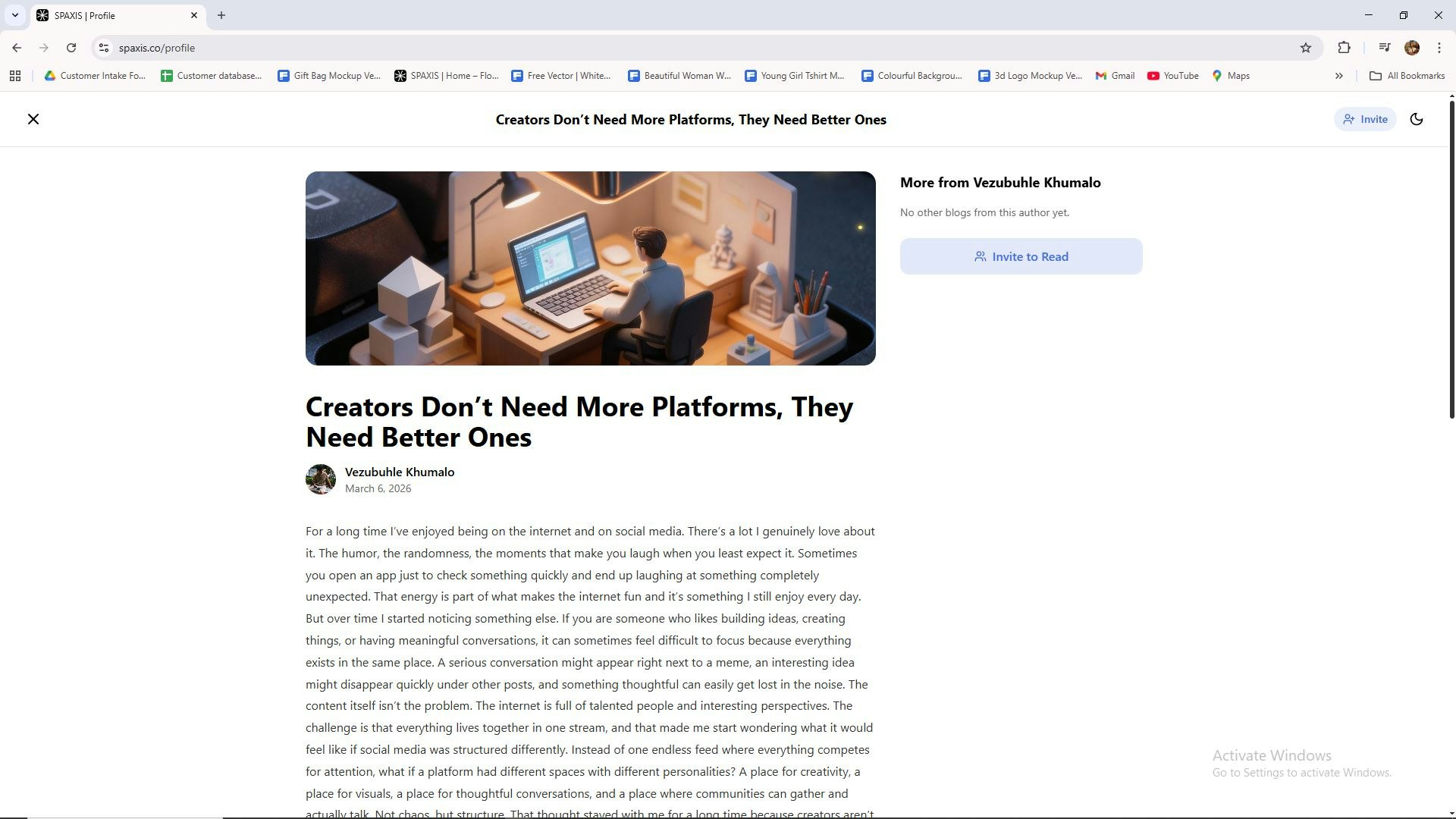Click the Invite button in the header
1456x819 pixels.
[1365, 119]
